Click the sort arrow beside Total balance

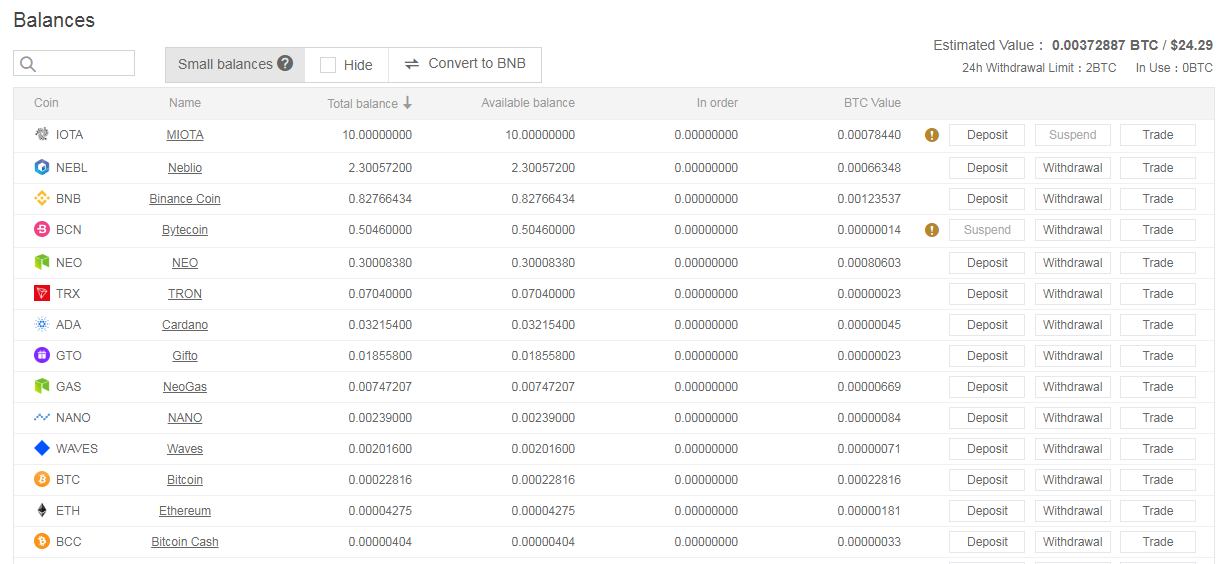[408, 103]
